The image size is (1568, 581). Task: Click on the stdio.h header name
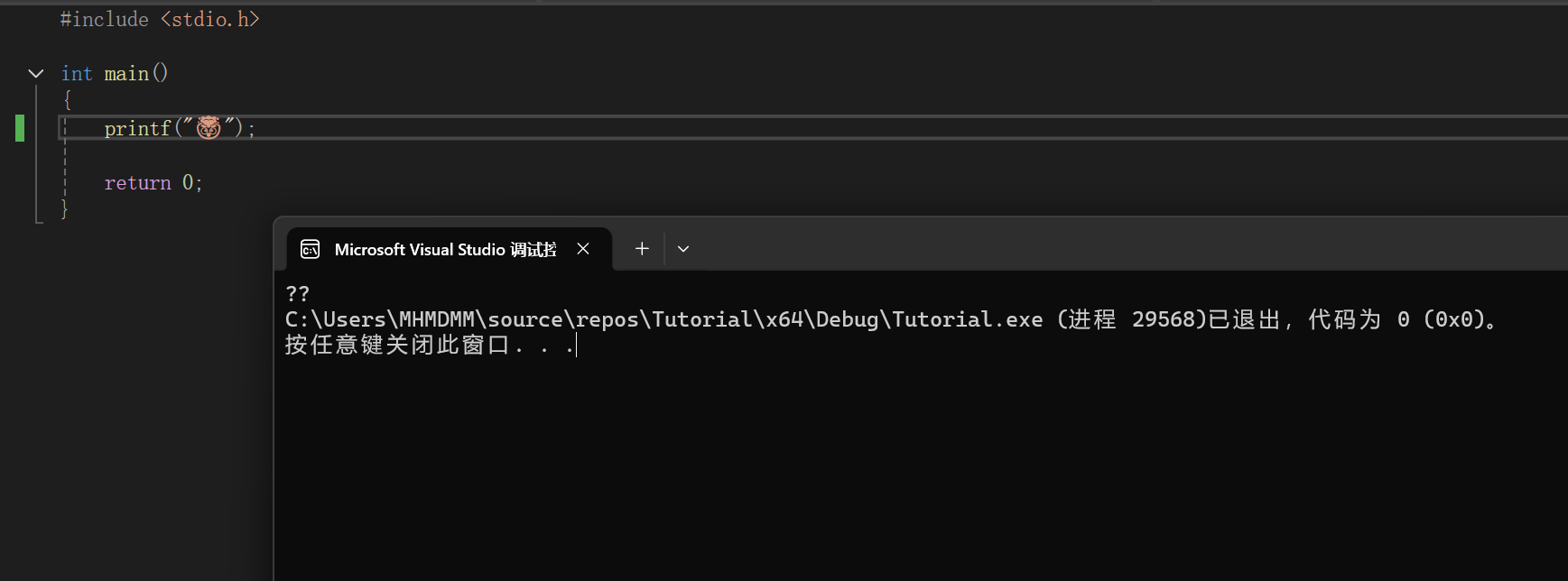pos(210,19)
